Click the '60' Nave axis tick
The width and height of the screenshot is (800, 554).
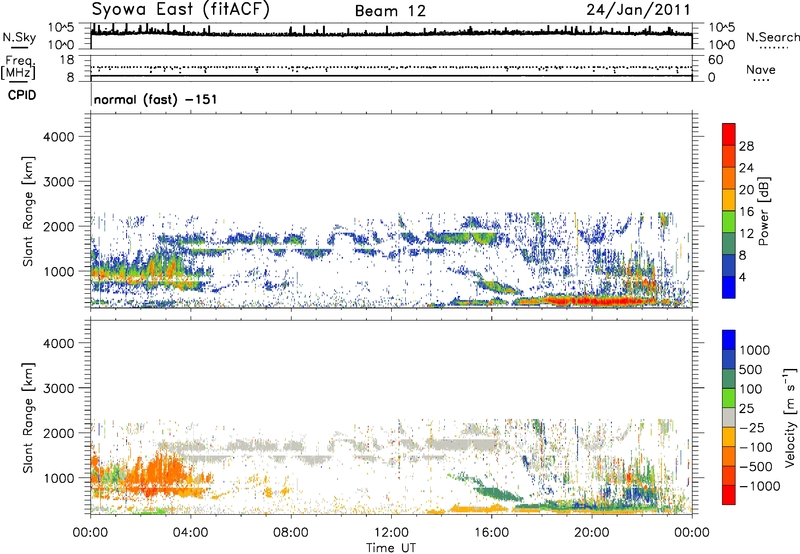tap(716, 60)
